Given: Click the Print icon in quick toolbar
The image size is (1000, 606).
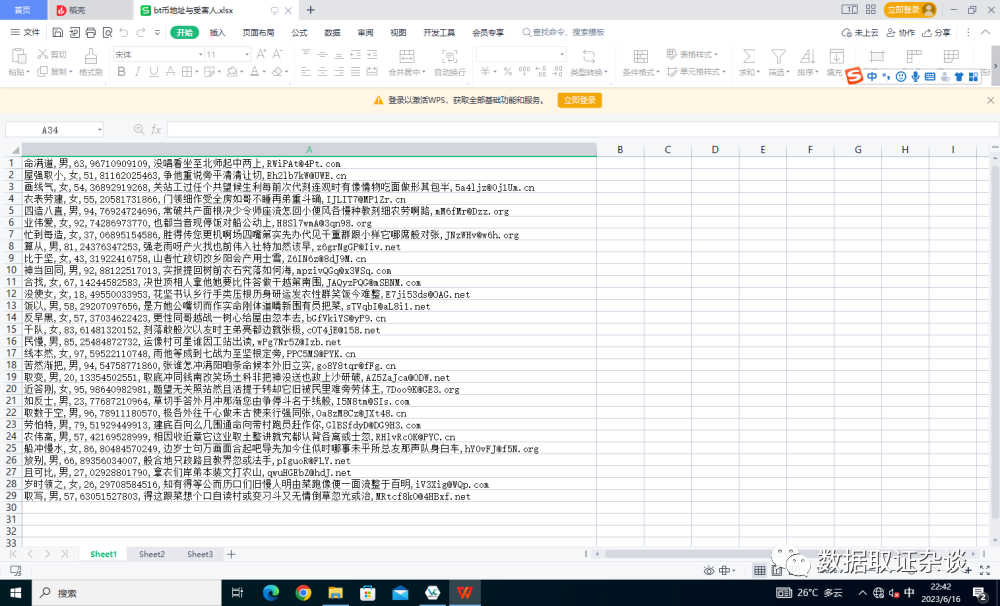Looking at the screenshot, I should [91, 33].
